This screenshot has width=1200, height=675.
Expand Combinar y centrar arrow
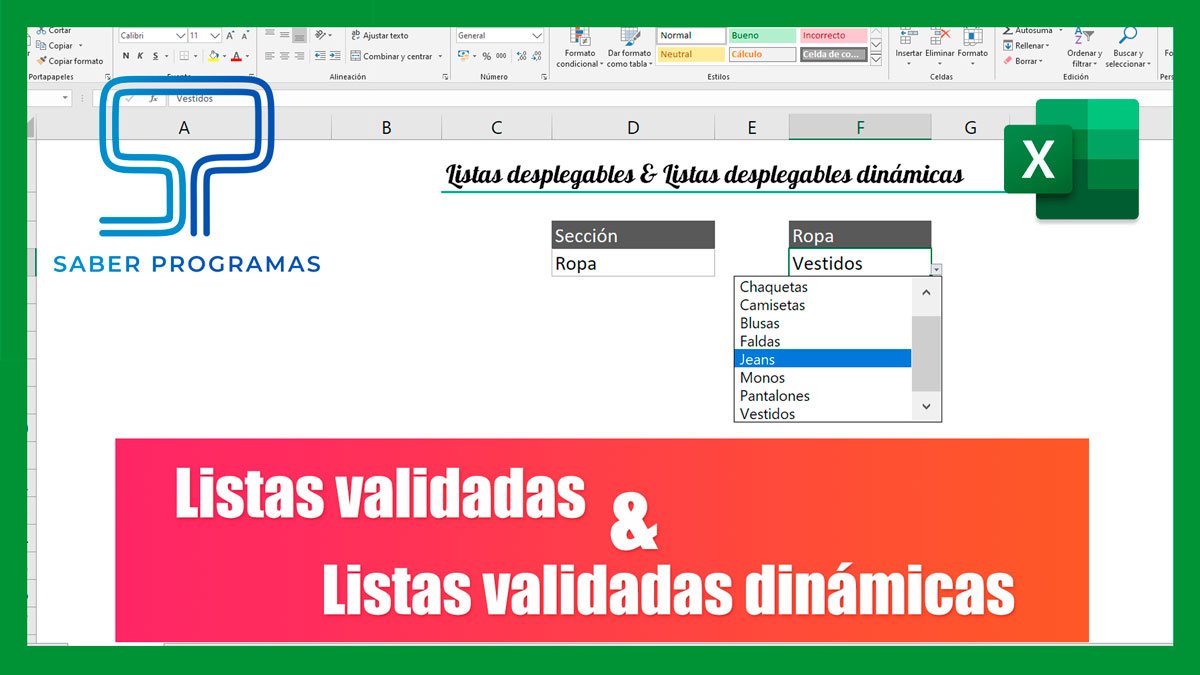point(439,56)
